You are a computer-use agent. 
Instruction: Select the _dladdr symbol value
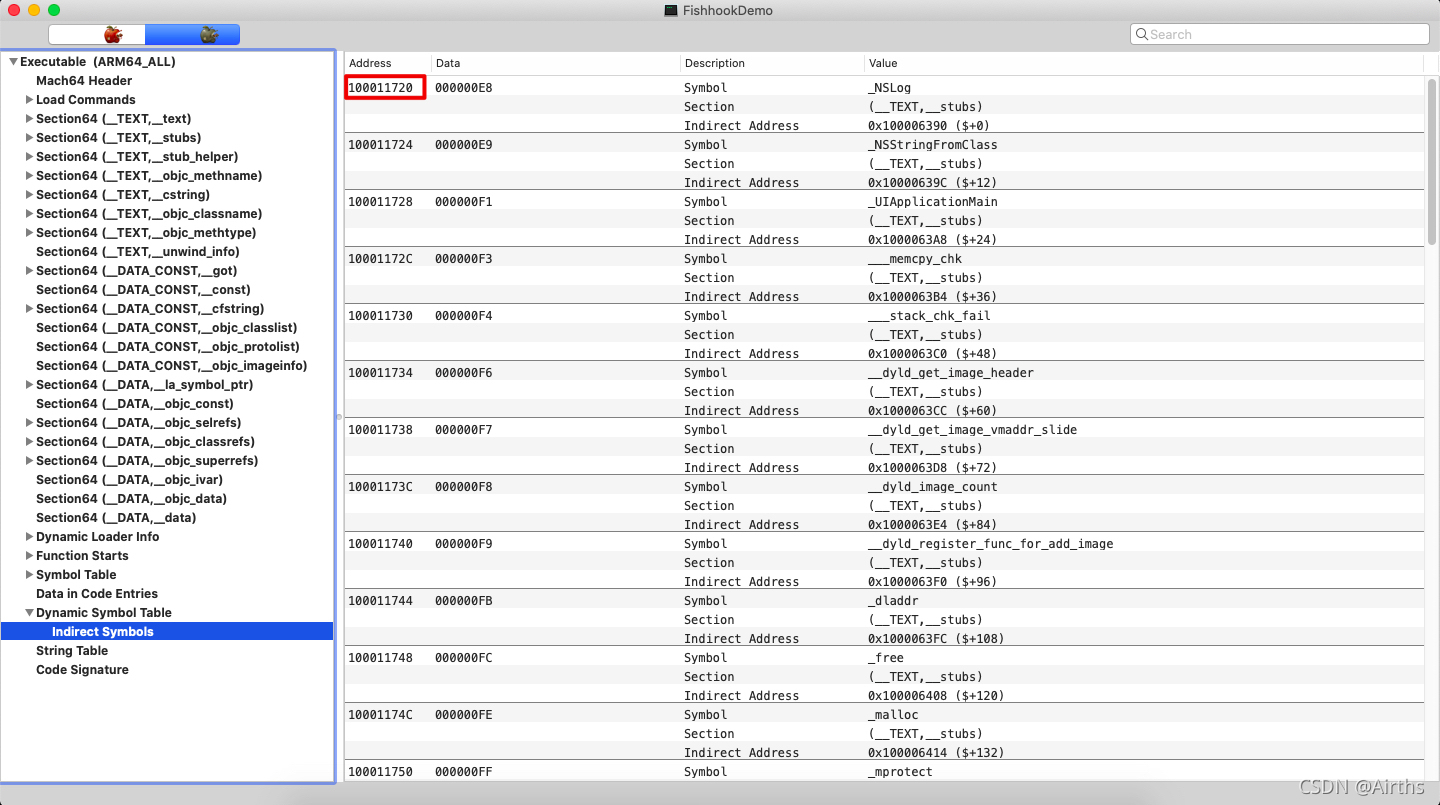(892, 601)
